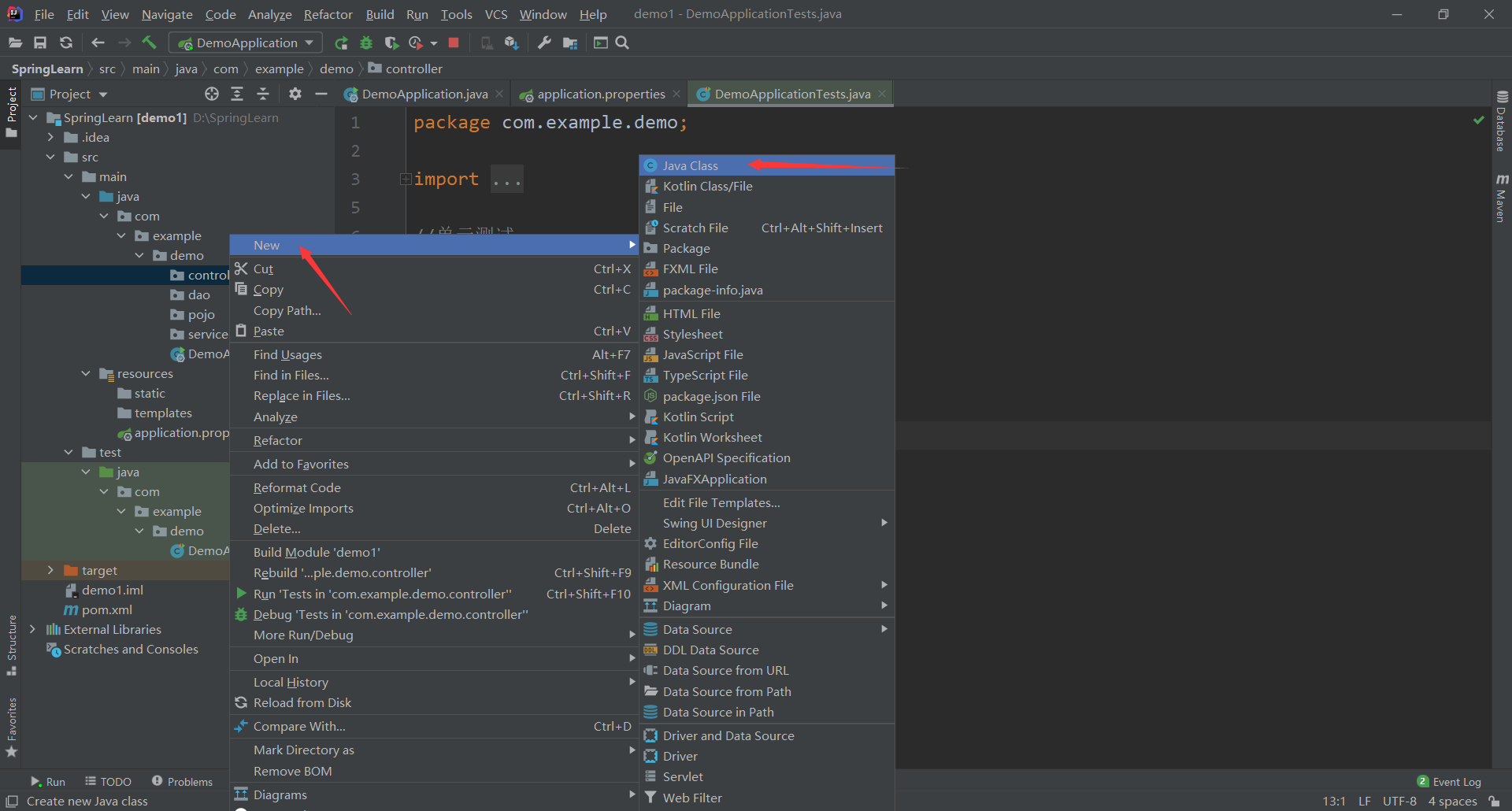Expand External Libraries node

pos(32,629)
